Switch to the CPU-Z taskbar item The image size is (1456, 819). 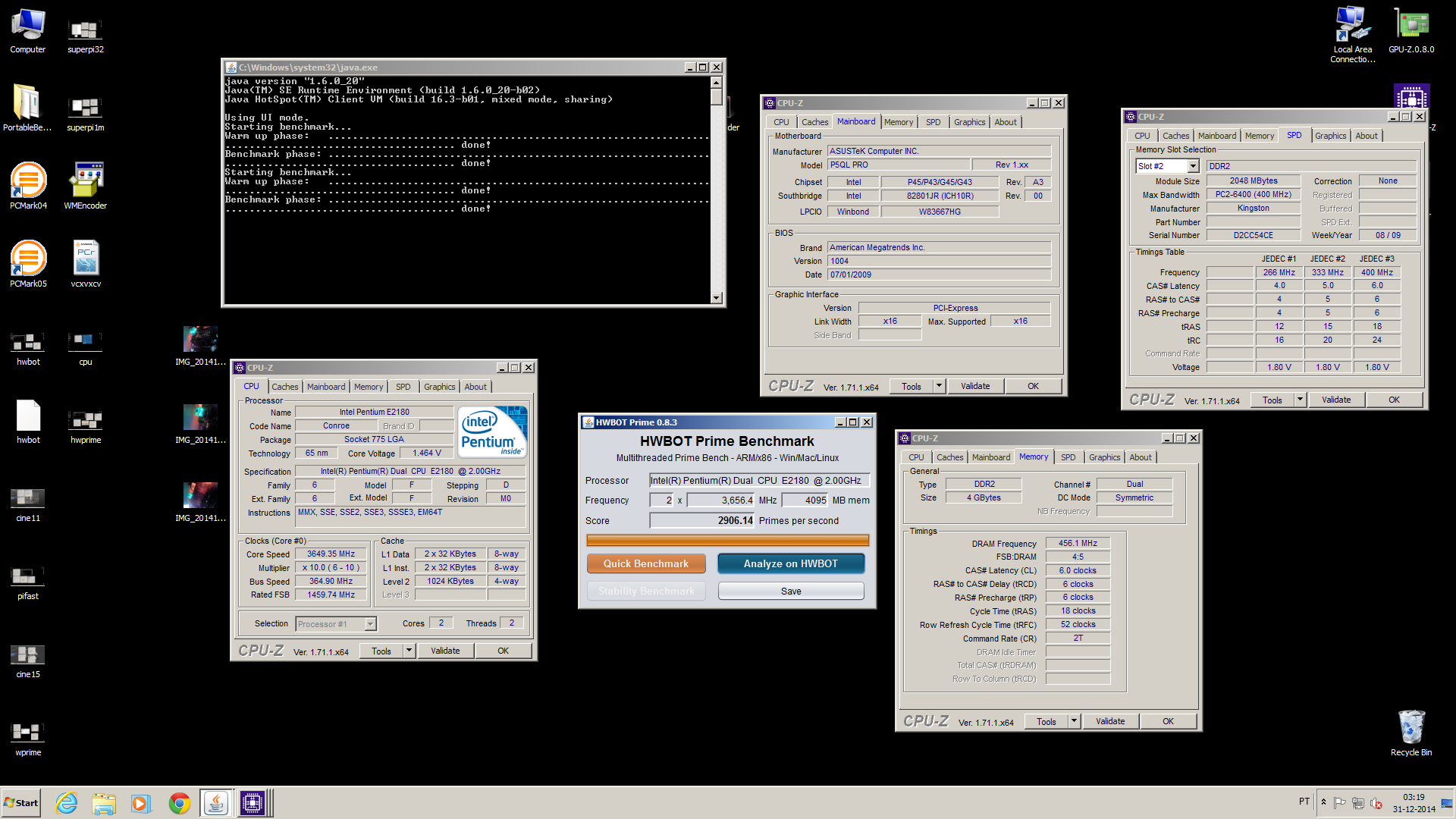tap(253, 803)
